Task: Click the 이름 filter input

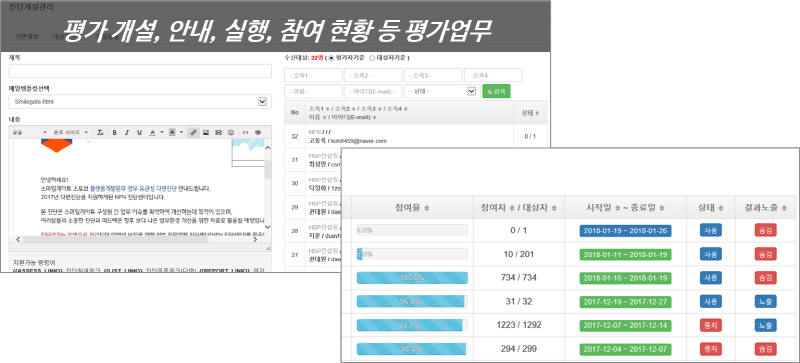Action: pos(314,91)
